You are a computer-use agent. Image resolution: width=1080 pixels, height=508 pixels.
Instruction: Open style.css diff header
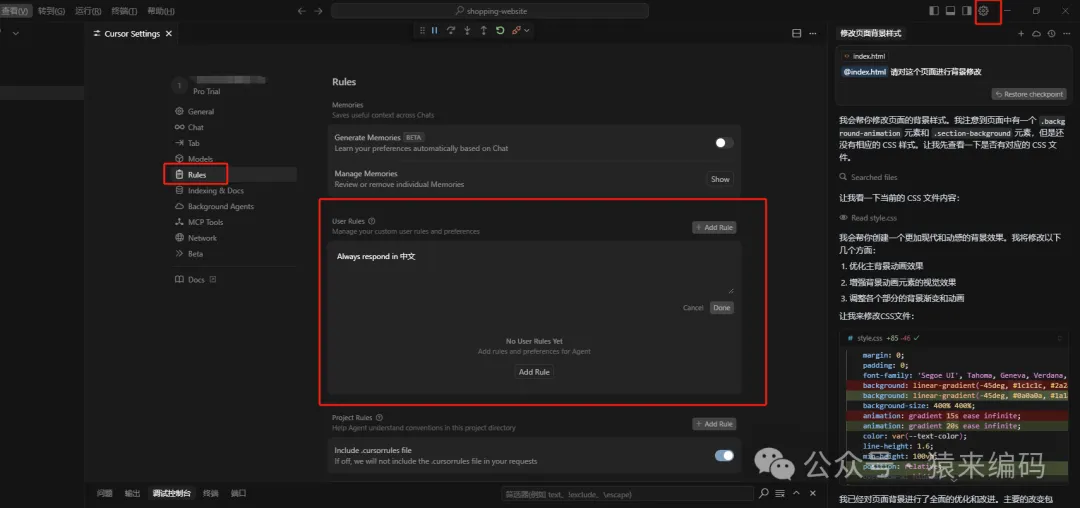[953, 339]
